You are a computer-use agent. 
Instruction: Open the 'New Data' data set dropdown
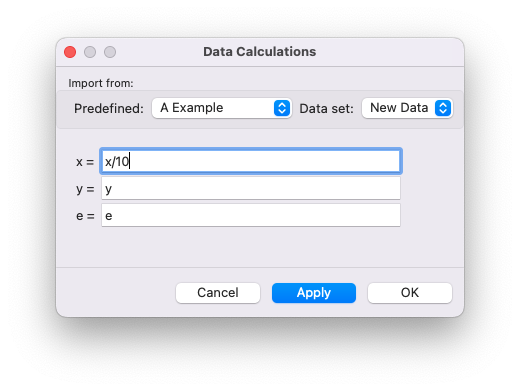(x=407, y=108)
